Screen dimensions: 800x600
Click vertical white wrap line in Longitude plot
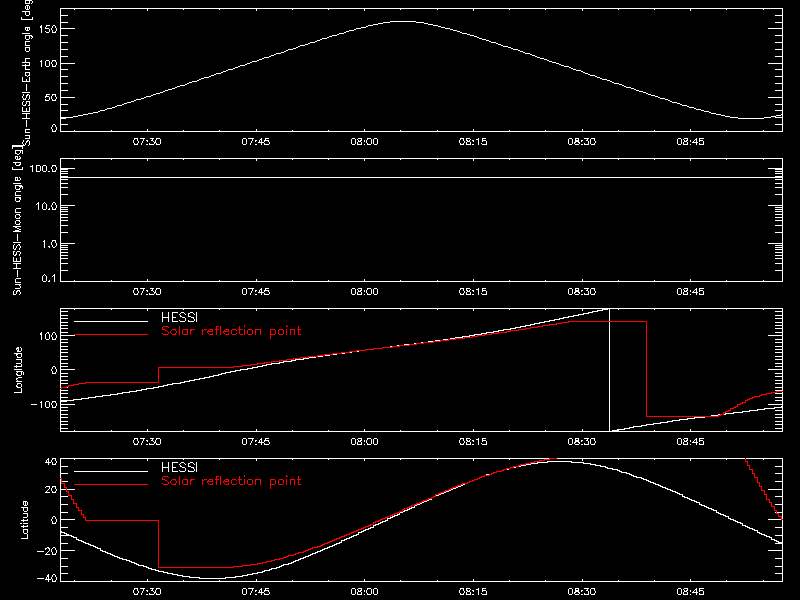pos(609,370)
